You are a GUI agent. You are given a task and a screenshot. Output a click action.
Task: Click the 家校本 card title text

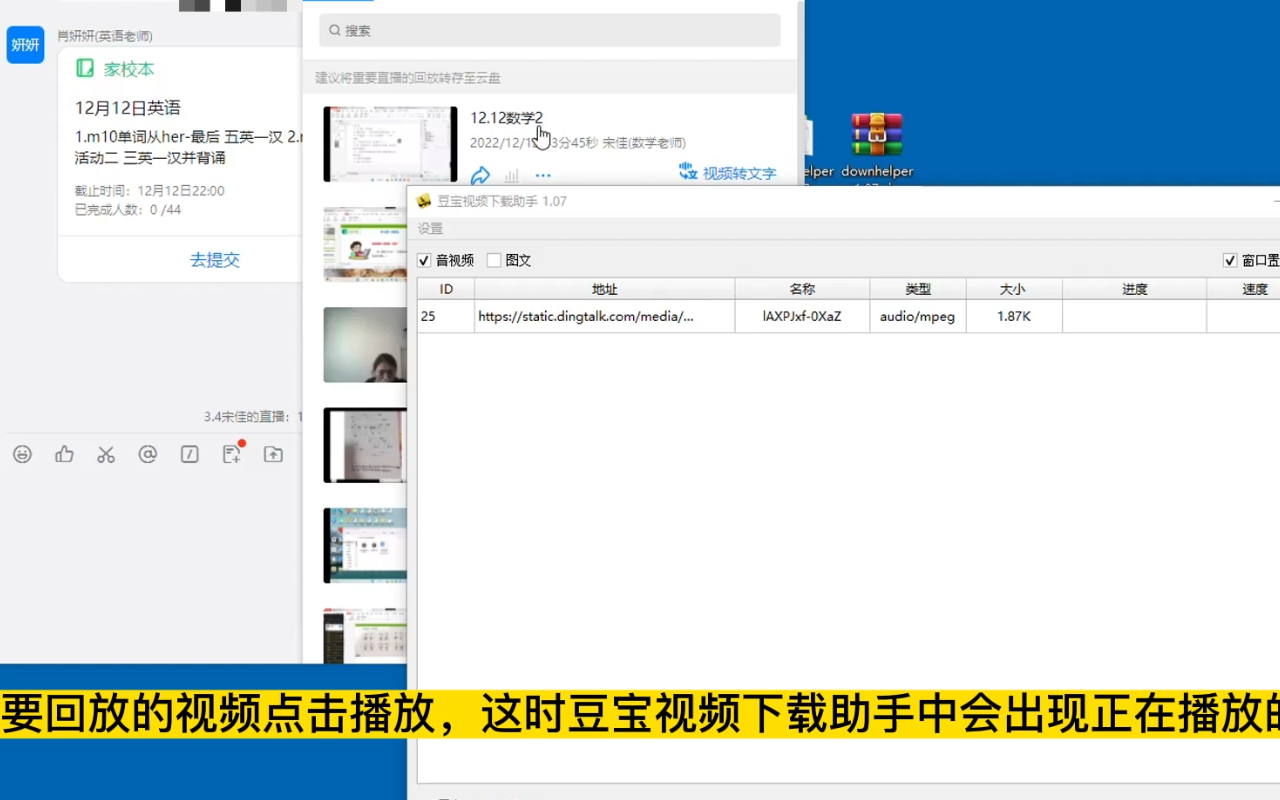(x=129, y=69)
